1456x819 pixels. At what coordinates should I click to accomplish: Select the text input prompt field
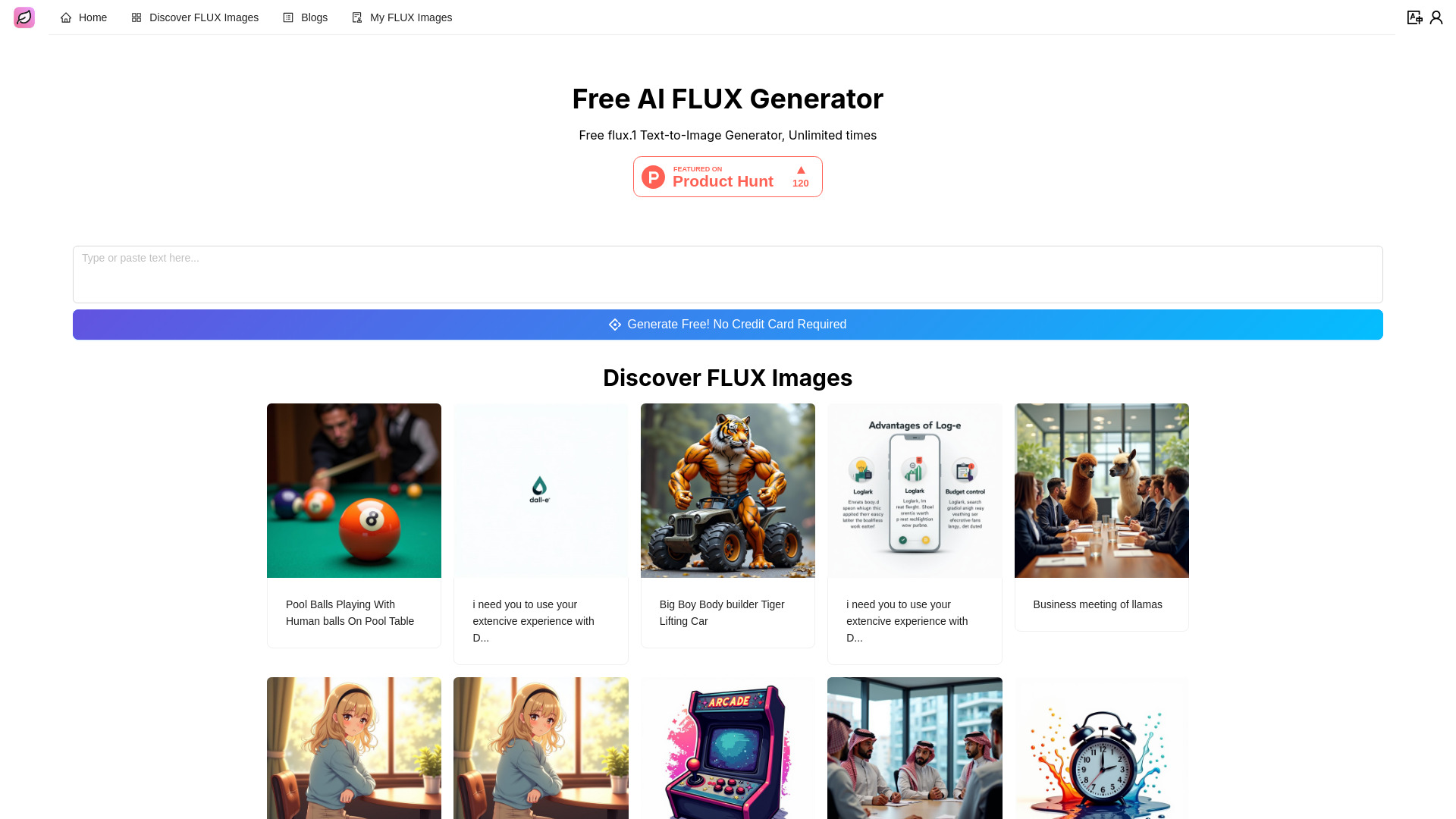(x=727, y=275)
